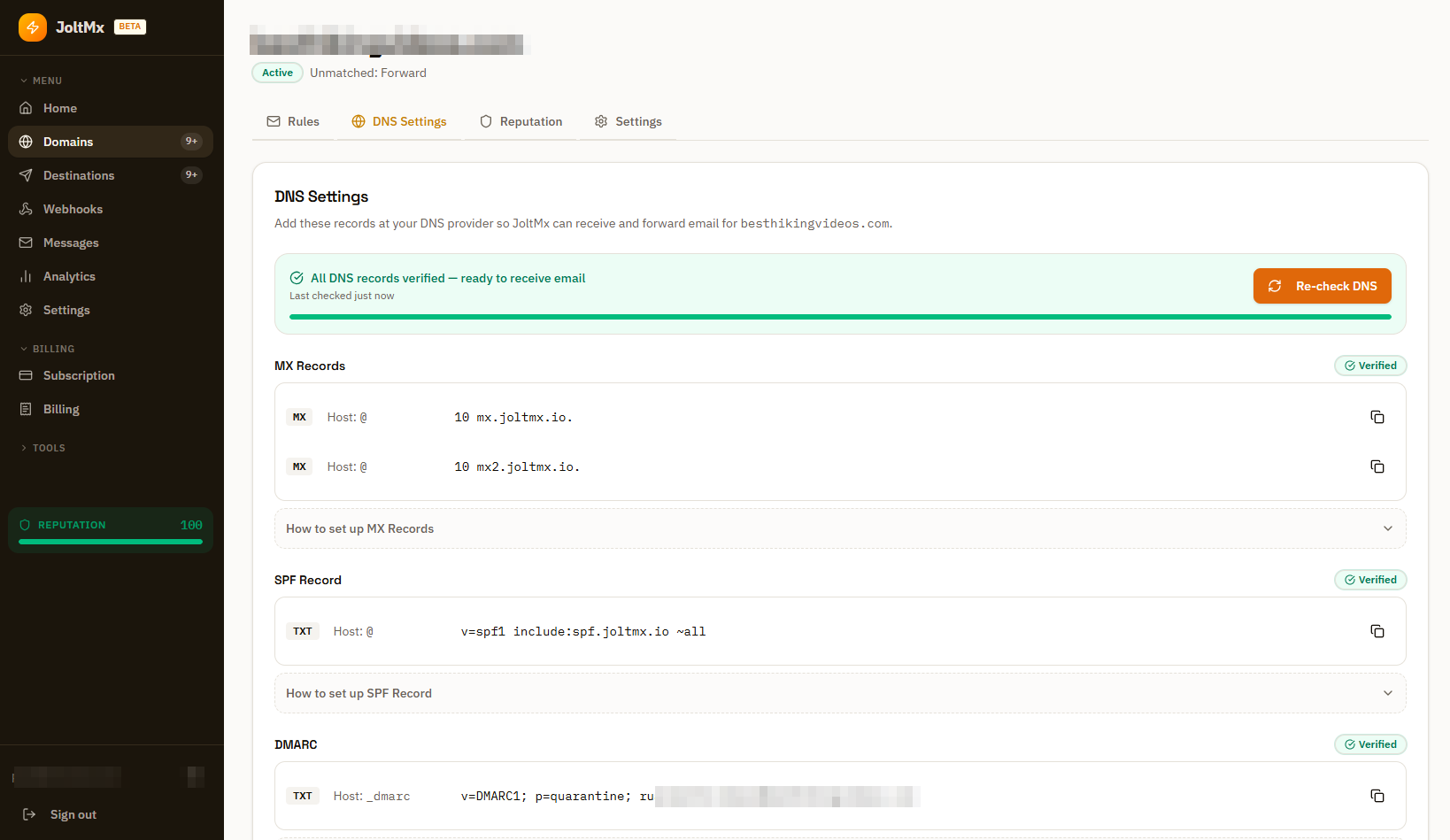Go to Home in sidebar menu

pos(111,108)
